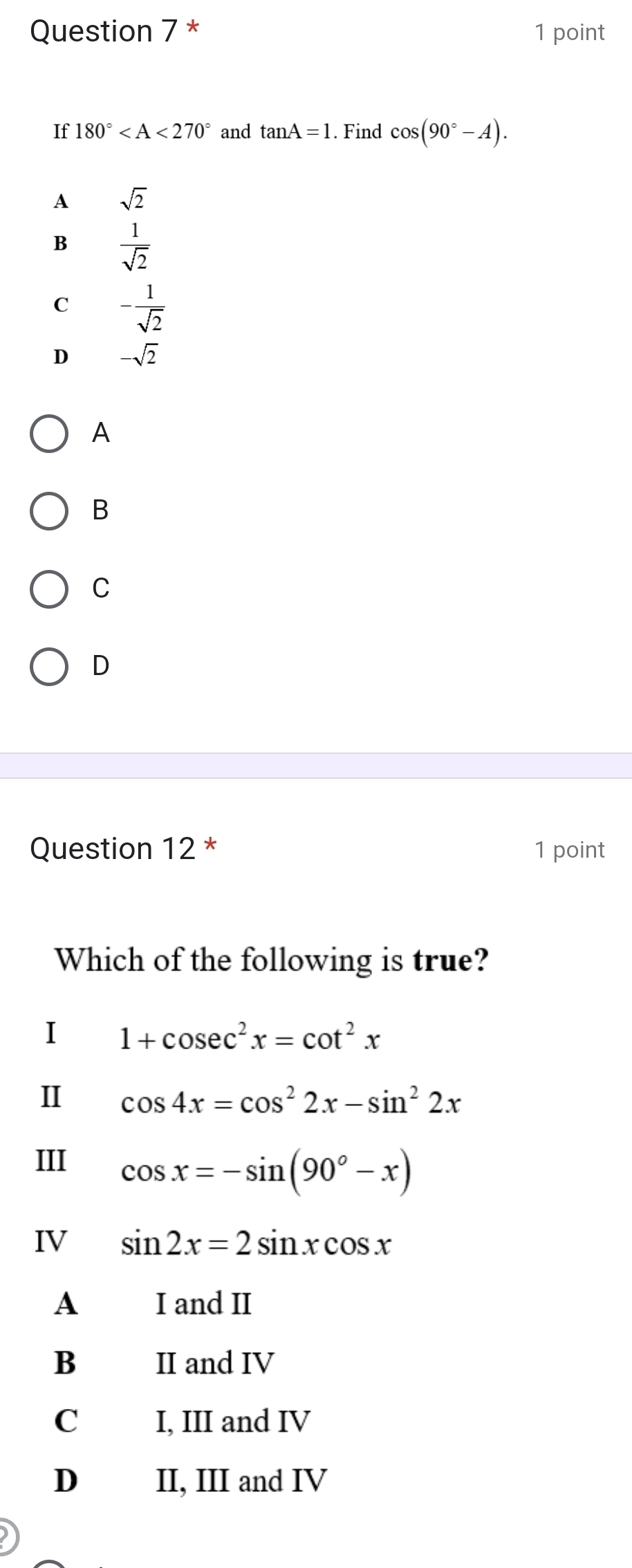Click the trigonometry question statement image
The image size is (632, 1568).
[x=277, y=242]
